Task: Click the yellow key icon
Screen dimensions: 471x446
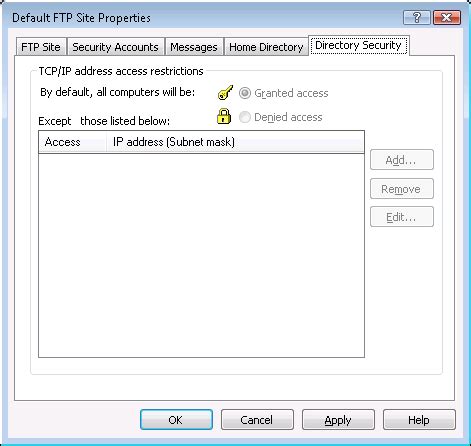Action: (x=225, y=93)
